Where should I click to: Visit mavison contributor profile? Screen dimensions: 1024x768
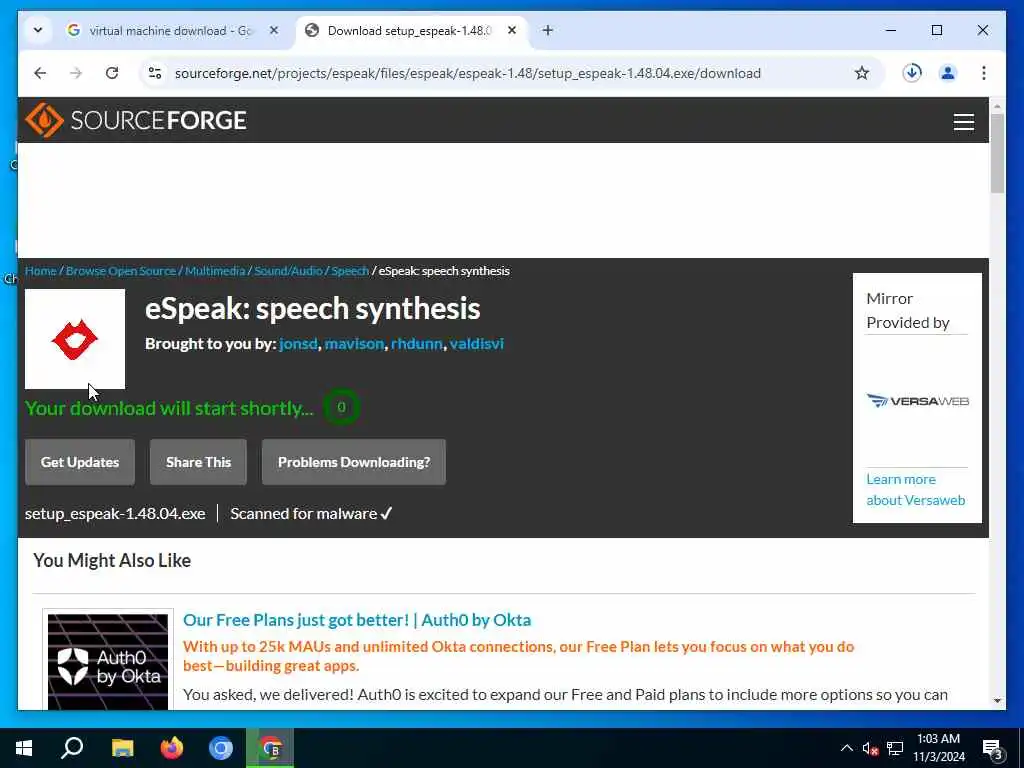pyautogui.click(x=354, y=344)
